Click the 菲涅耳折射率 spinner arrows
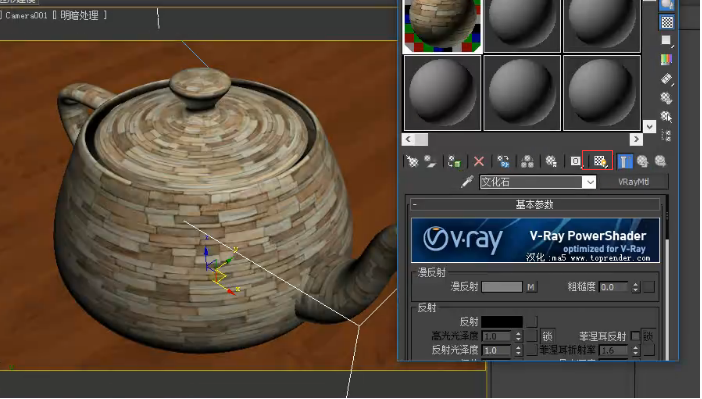The height and width of the screenshot is (399, 702). (x=635, y=350)
